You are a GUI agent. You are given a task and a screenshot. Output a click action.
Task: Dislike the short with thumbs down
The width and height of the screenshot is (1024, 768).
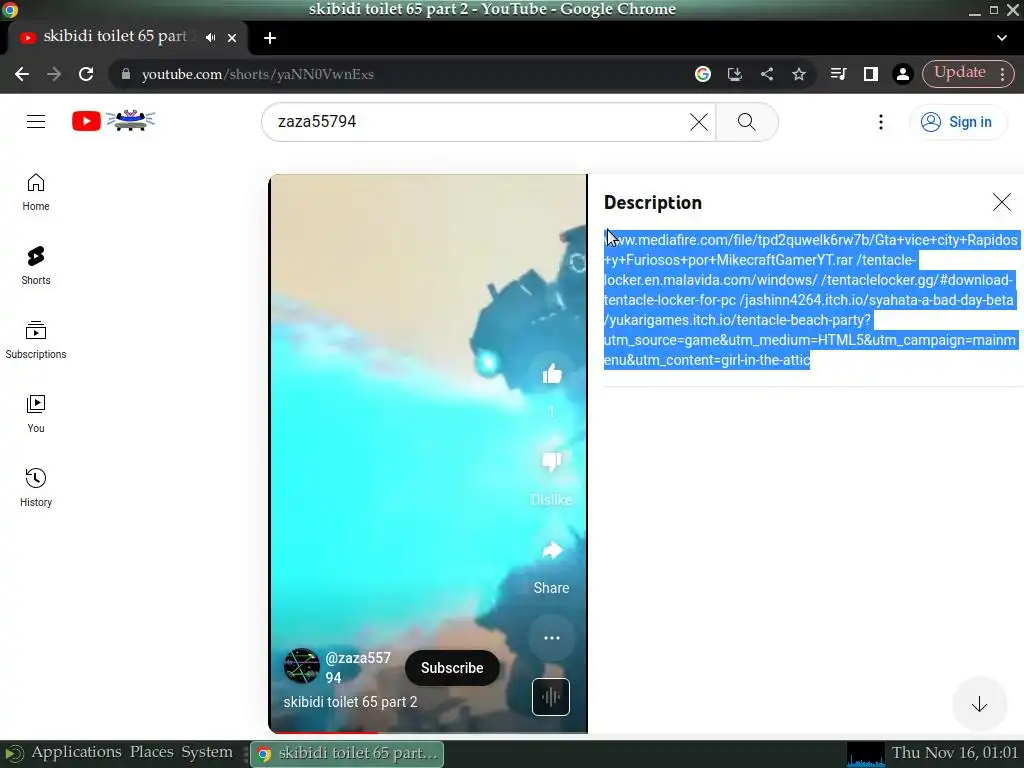pyautogui.click(x=552, y=462)
